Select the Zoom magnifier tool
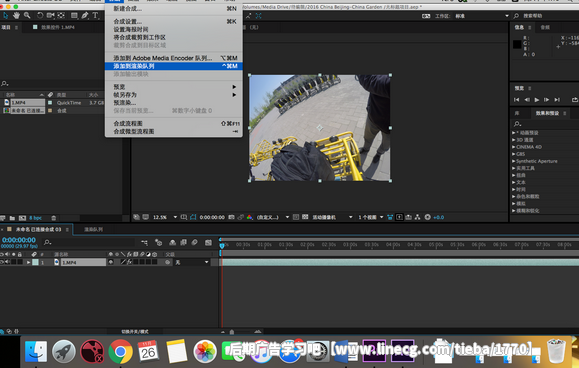 click(27, 16)
